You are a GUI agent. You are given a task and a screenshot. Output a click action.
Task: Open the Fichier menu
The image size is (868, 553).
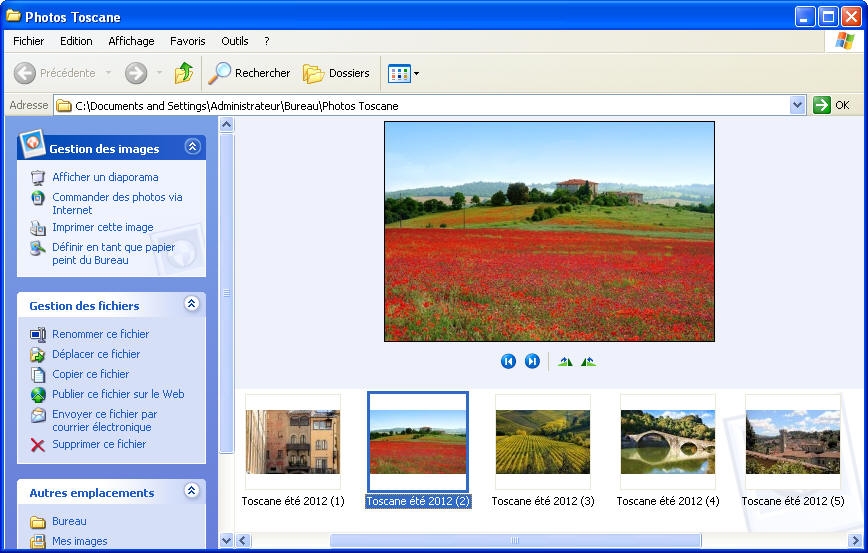[28, 41]
